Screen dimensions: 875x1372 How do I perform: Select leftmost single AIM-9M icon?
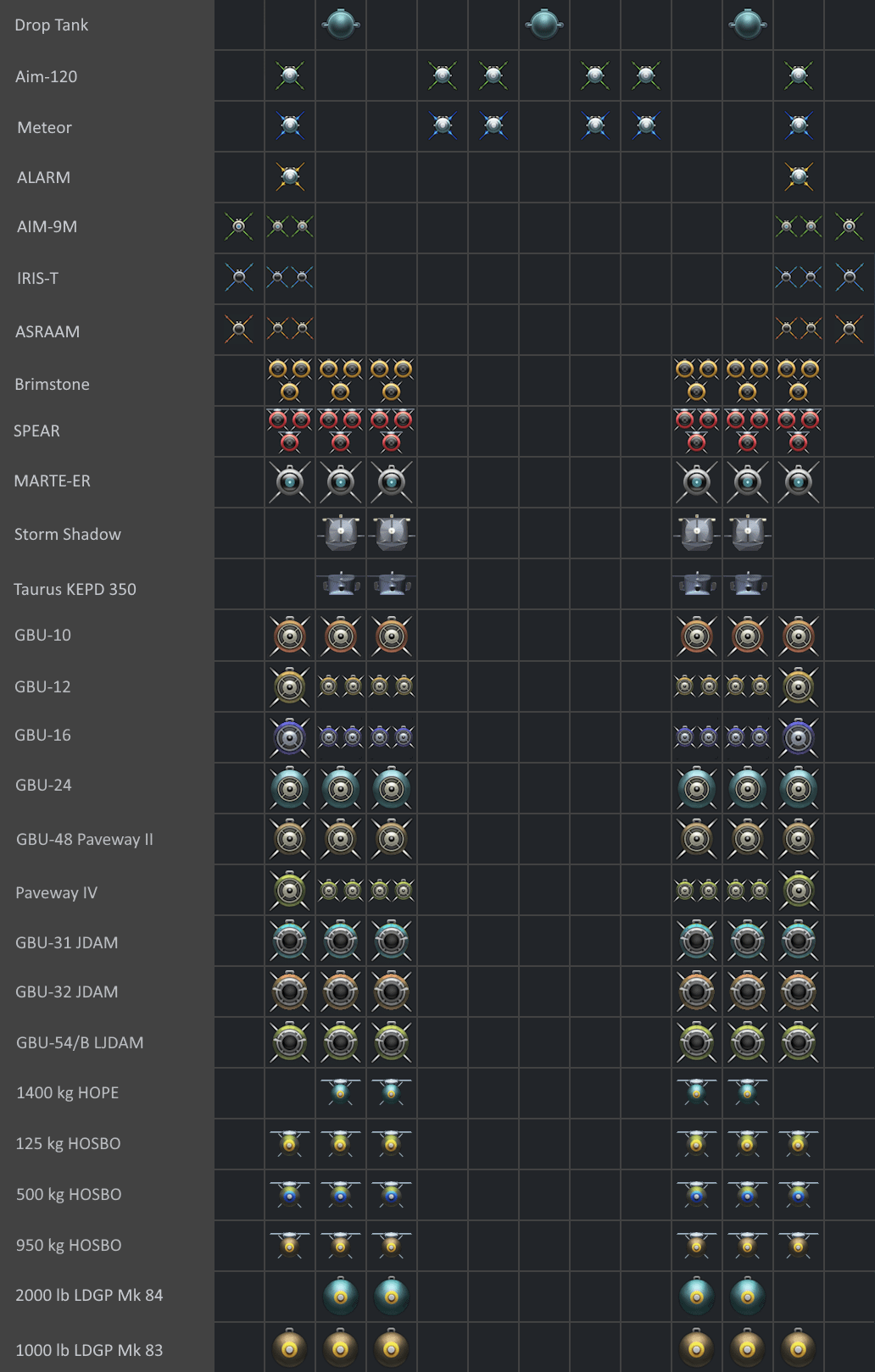[239, 226]
